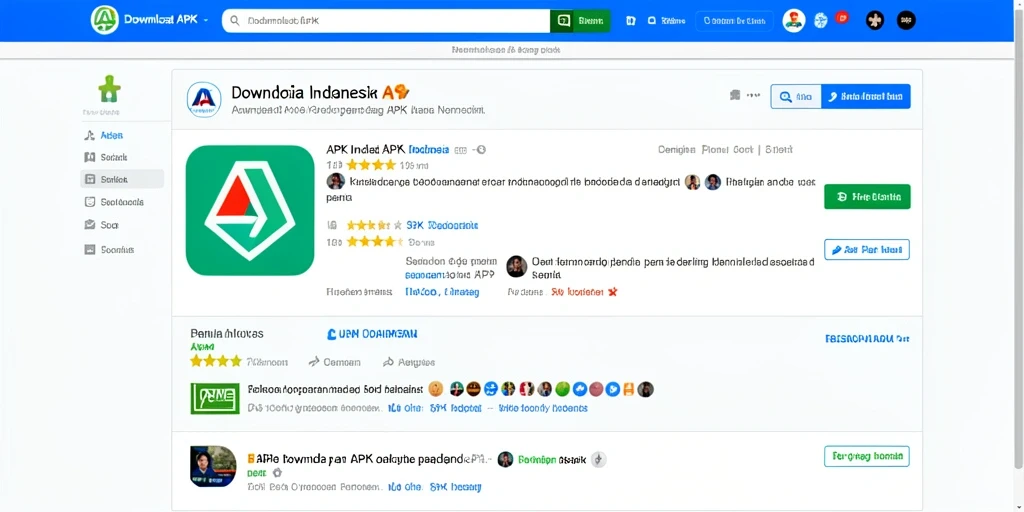The height and width of the screenshot is (512, 1024).
Task: Click the red link with star at description end
Action: pyautogui.click(x=584, y=292)
